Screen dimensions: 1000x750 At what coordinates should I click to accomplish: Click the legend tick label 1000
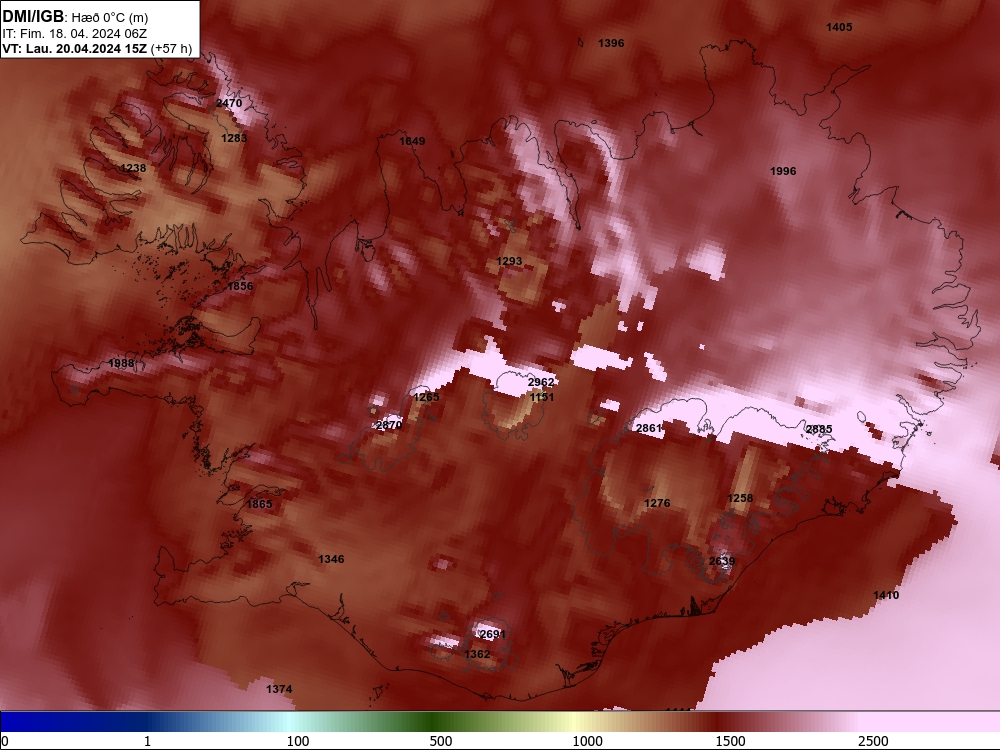pos(587,741)
